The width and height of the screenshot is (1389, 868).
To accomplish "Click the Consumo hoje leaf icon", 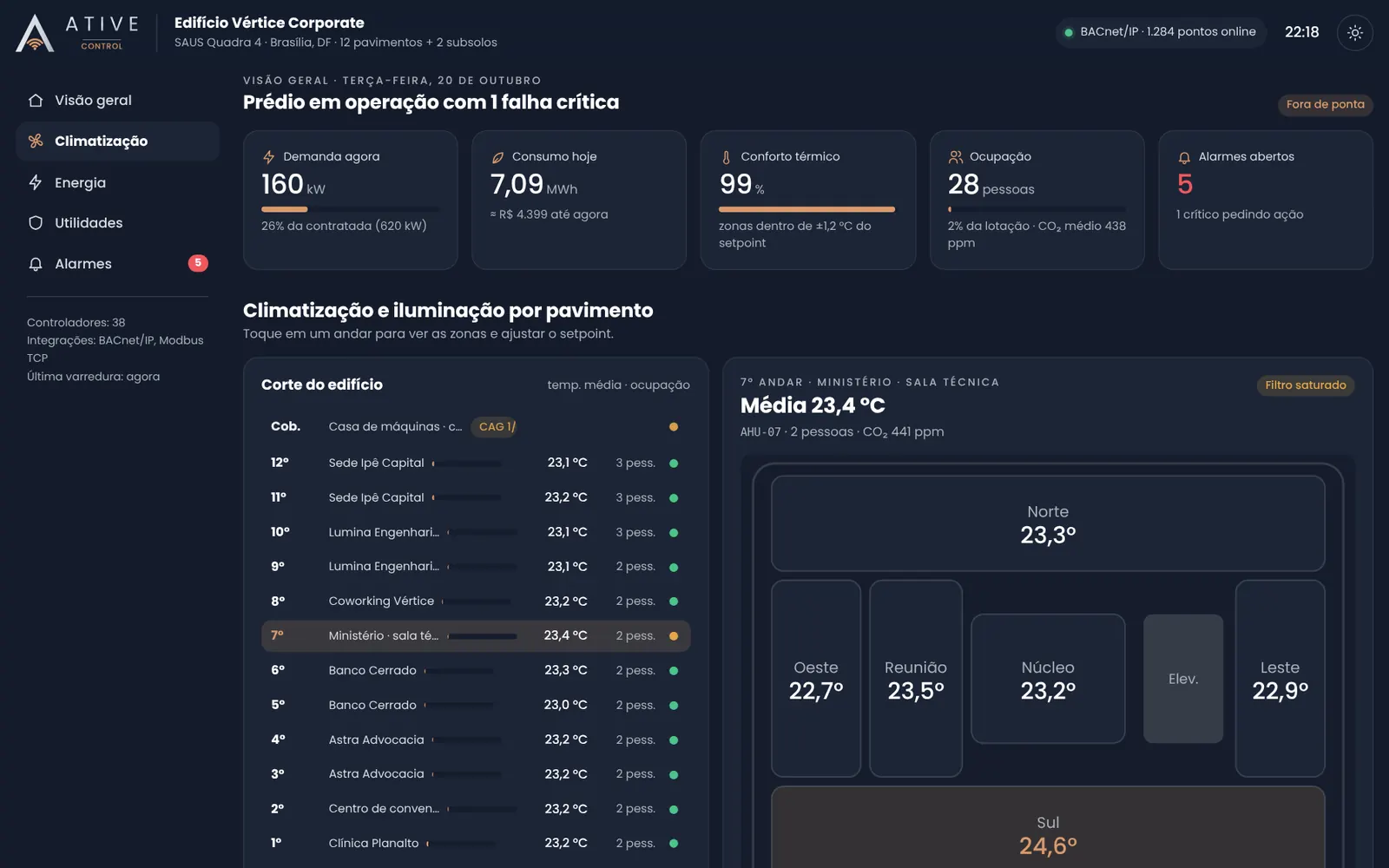I will pos(497,157).
